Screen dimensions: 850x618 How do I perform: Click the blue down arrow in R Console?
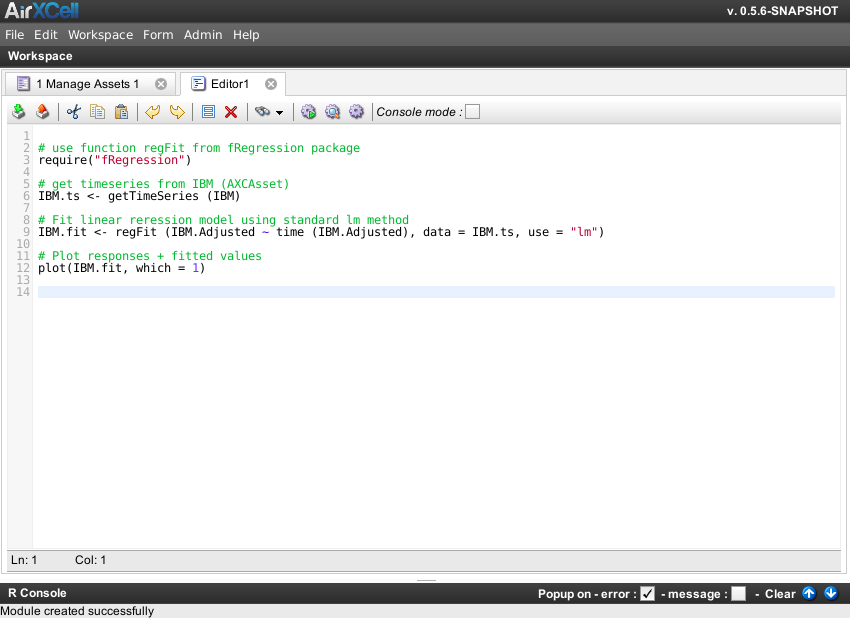(830, 593)
